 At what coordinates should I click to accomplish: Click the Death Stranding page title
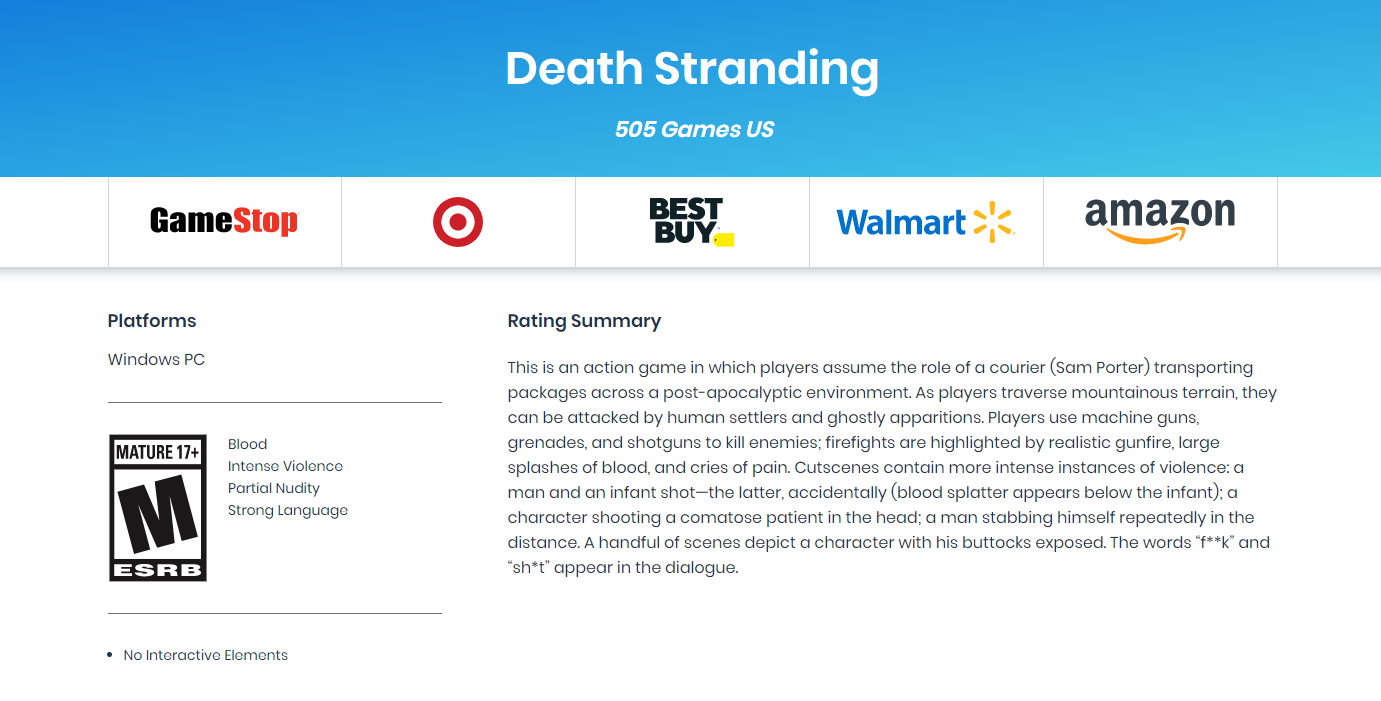(692, 68)
